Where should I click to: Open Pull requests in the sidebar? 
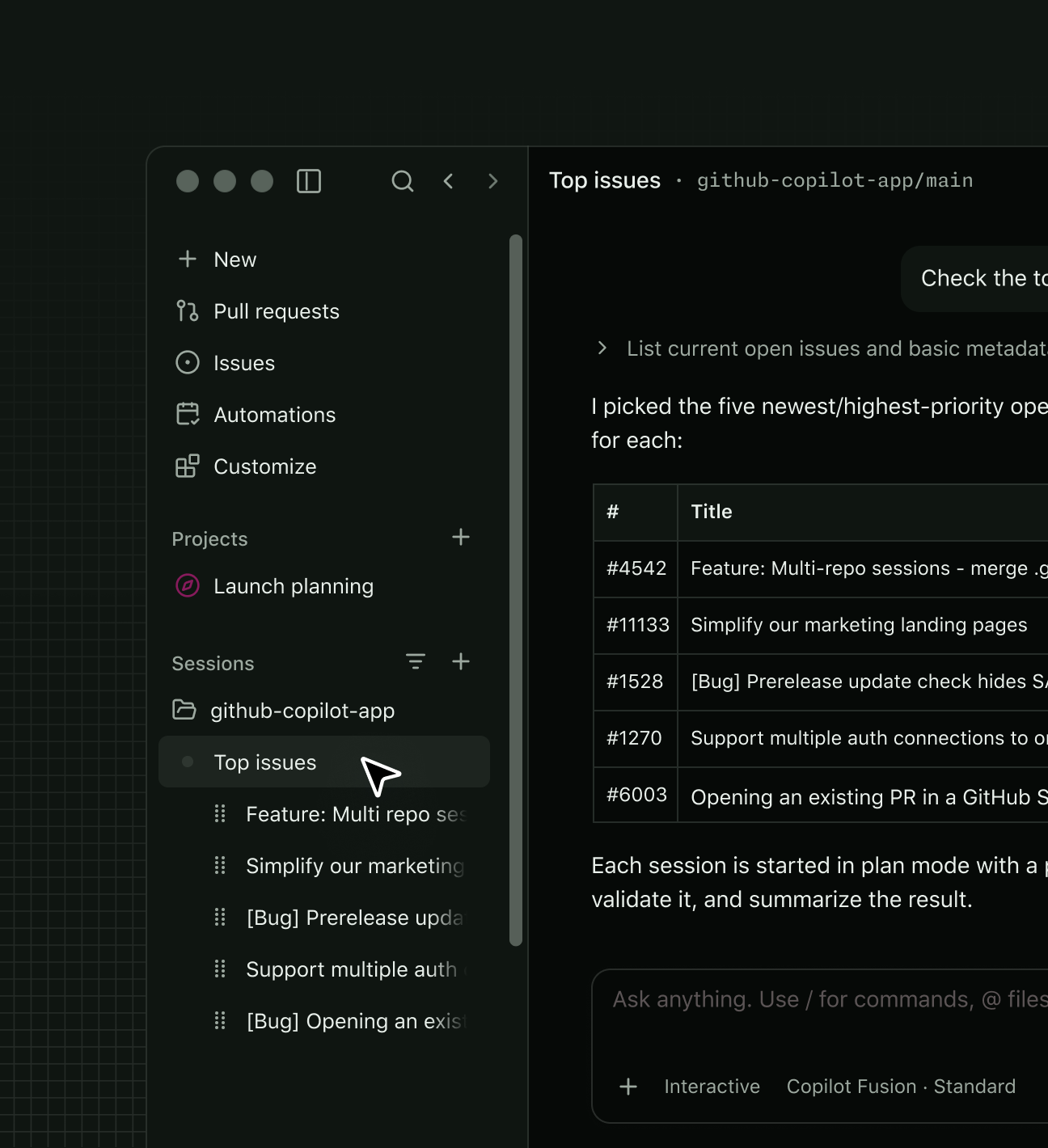click(x=324, y=310)
